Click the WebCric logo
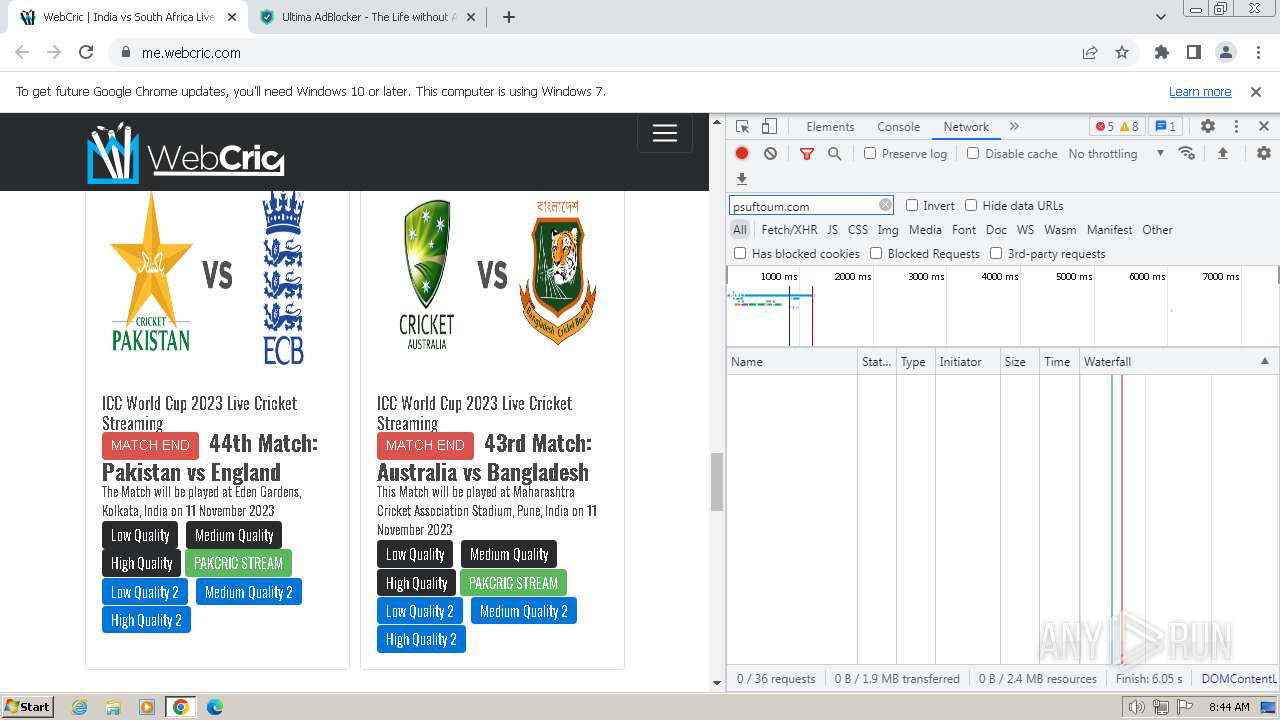The width and height of the screenshot is (1280, 720). pyautogui.click(x=186, y=153)
